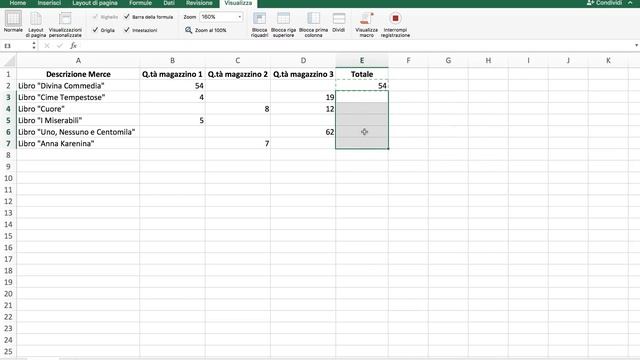Select the Visualizza tab
The image size is (640, 360).
[x=238, y=3]
